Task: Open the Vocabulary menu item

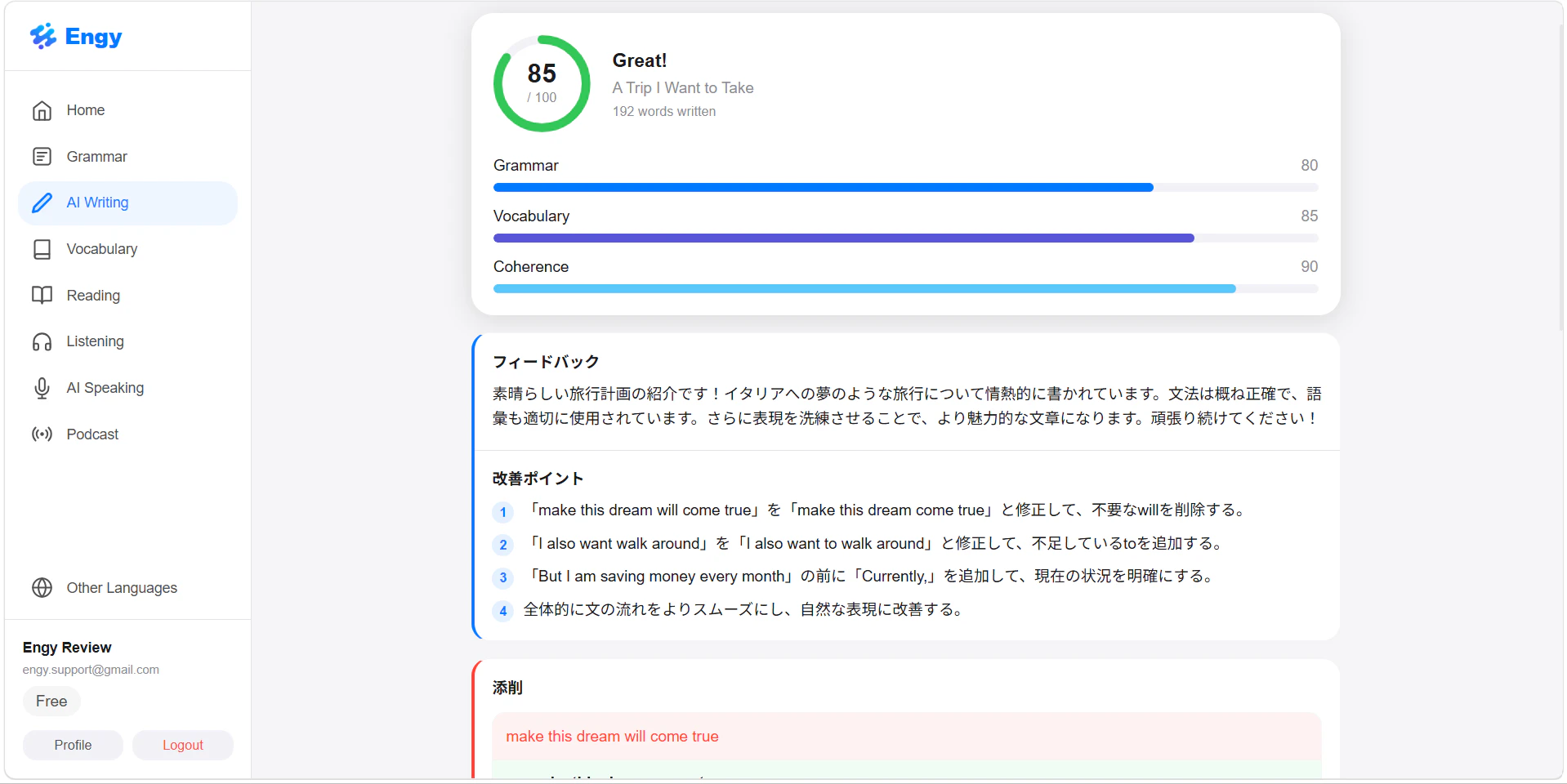Action: (x=127, y=249)
